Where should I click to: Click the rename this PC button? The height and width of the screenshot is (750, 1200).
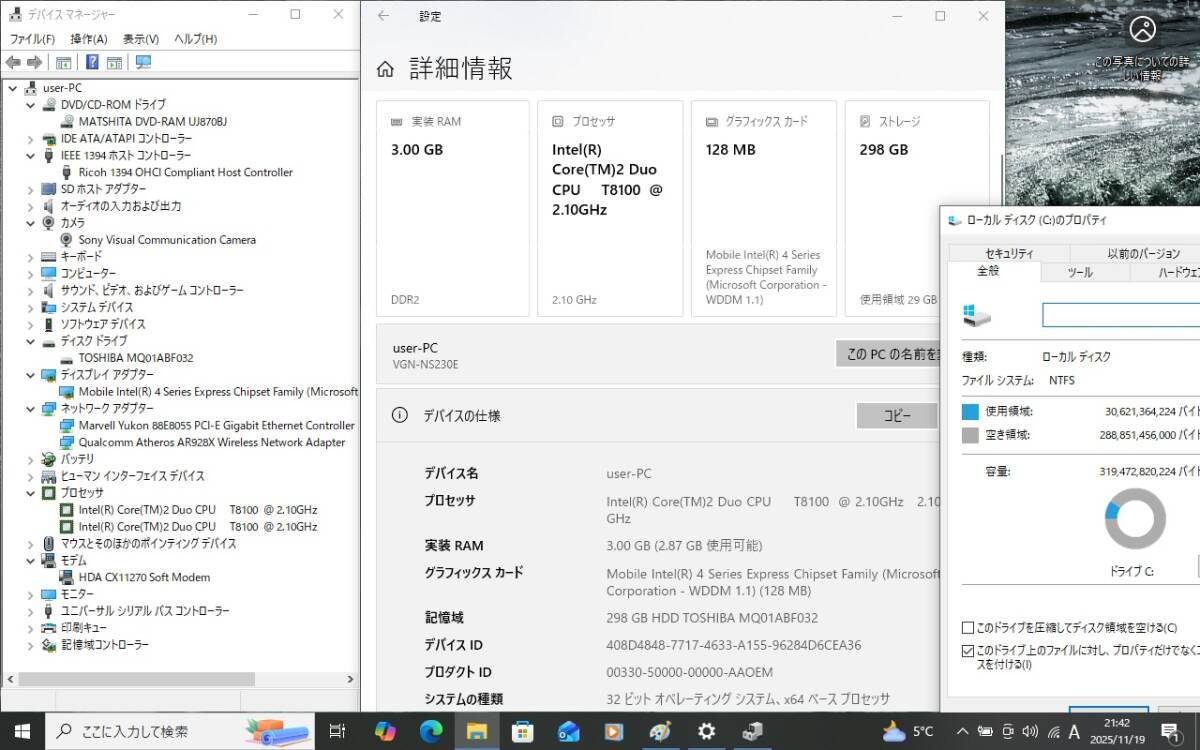[x=890, y=354]
